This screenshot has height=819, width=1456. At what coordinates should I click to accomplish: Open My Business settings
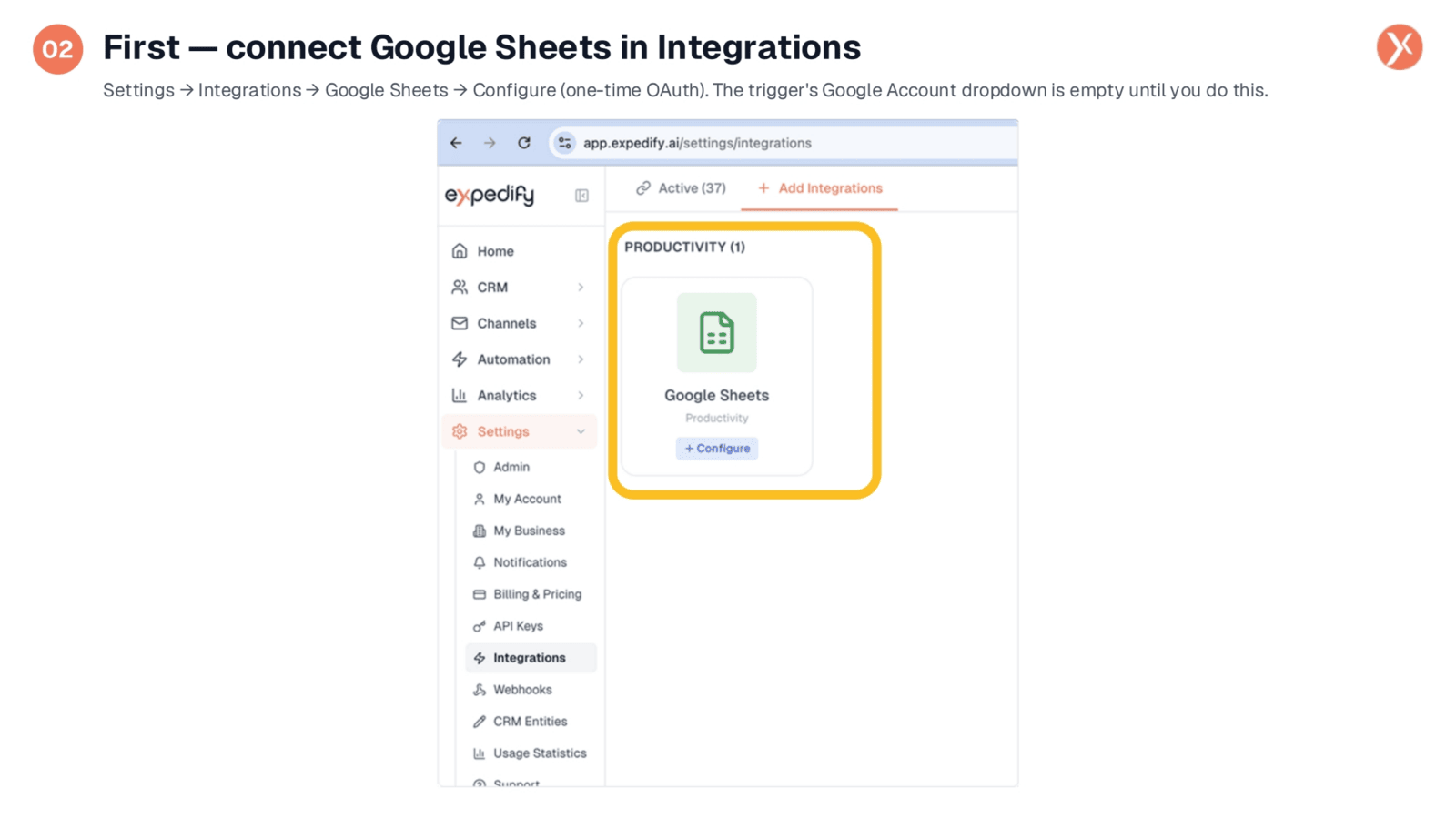(531, 531)
